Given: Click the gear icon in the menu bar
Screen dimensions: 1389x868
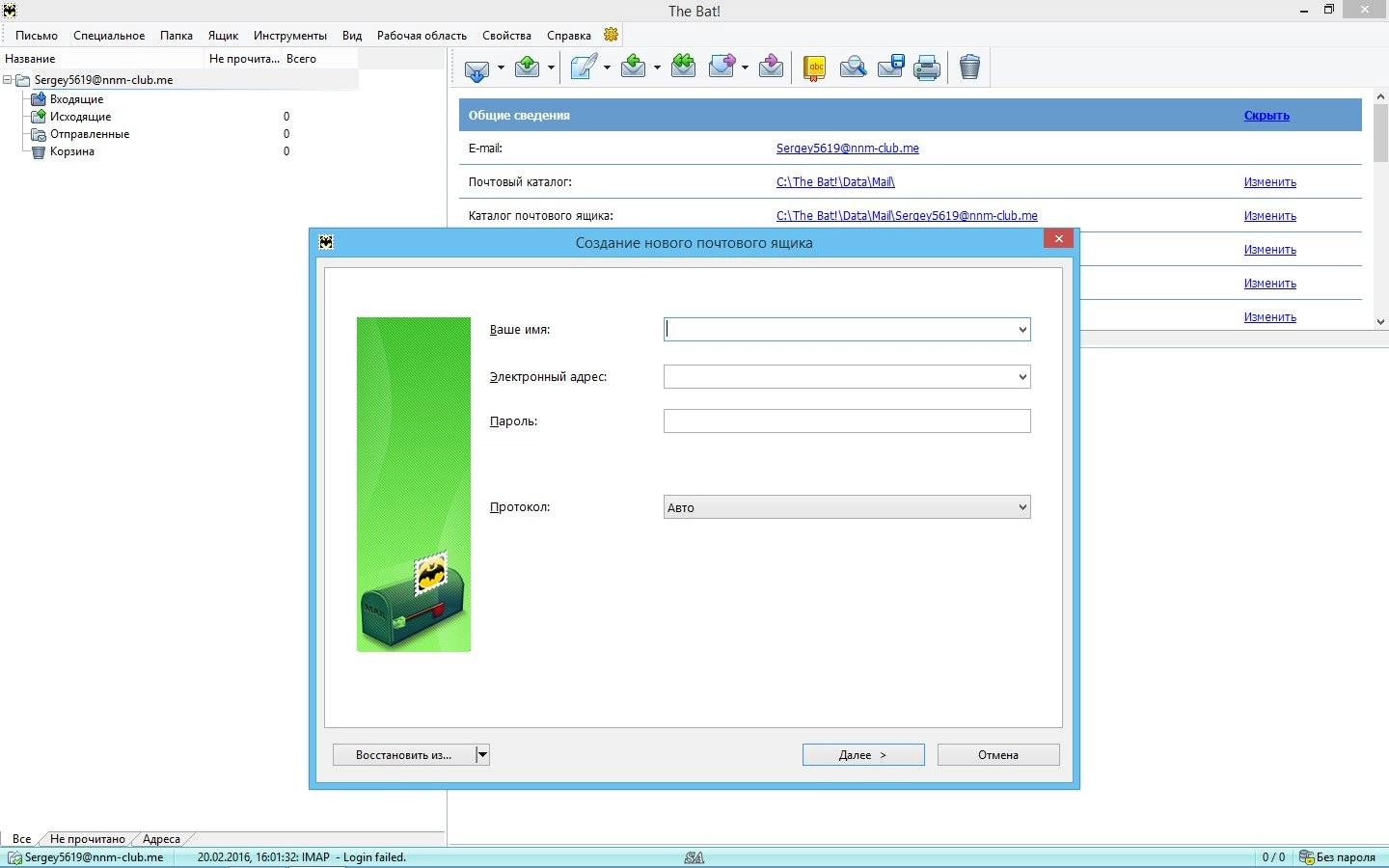Looking at the screenshot, I should [x=611, y=35].
